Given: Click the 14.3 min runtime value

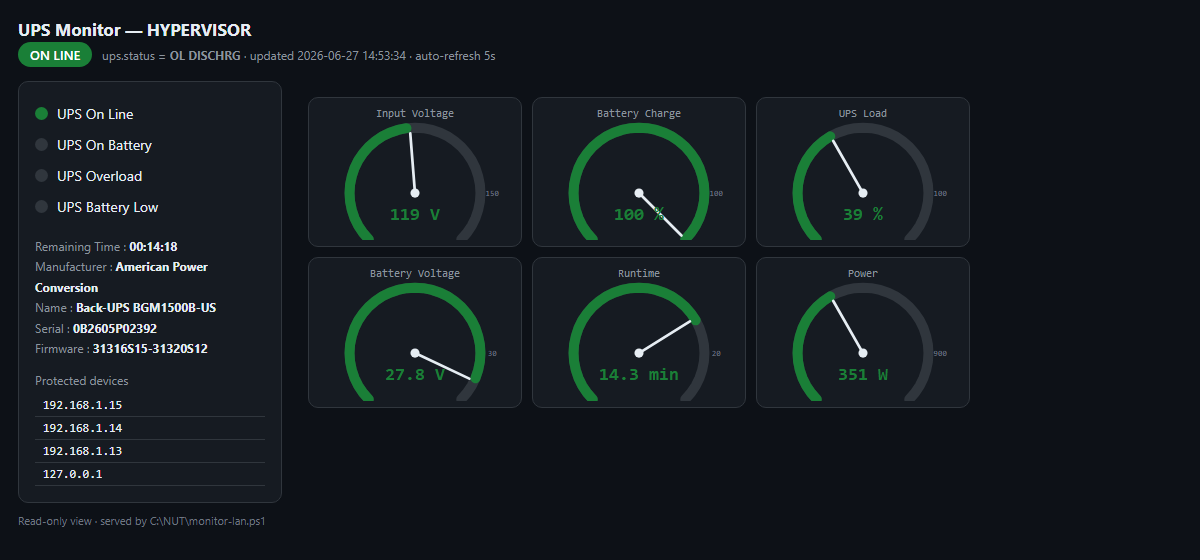Looking at the screenshot, I should (x=639, y=375).
